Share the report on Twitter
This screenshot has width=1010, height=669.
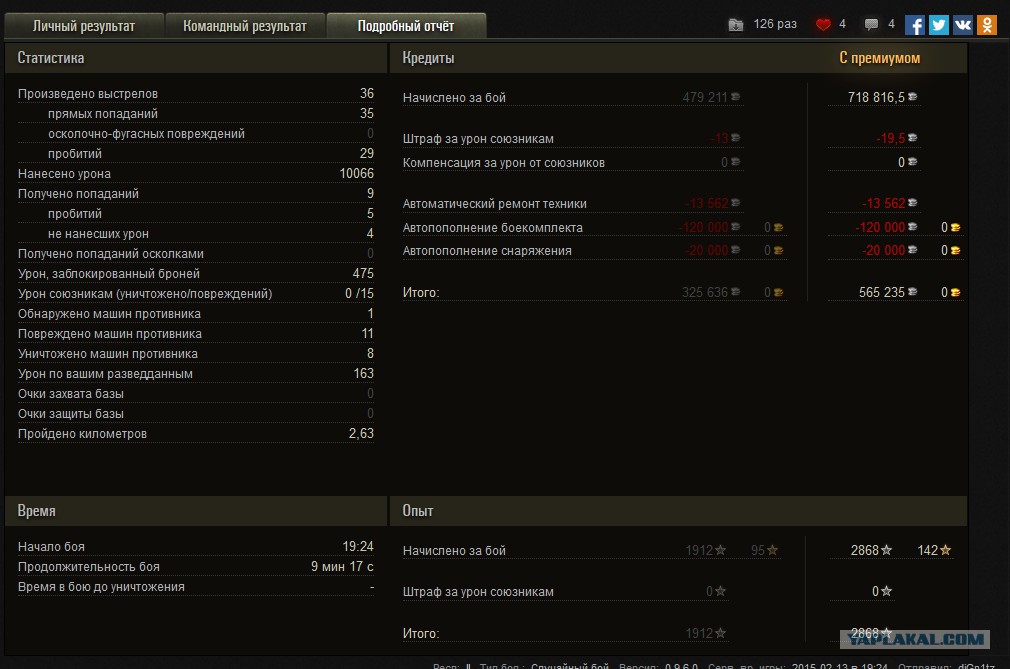tap(938, 25)
